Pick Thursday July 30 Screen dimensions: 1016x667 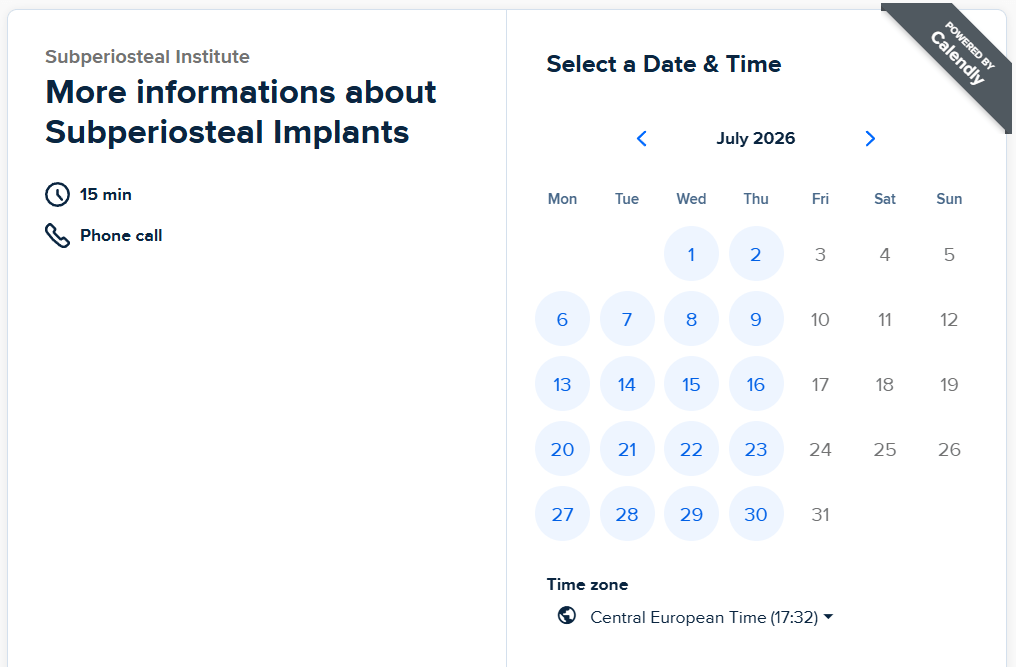[756, 513]
